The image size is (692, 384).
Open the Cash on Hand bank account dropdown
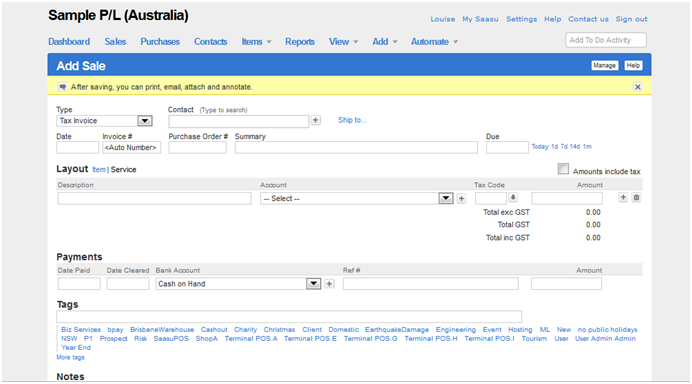(x=238, y=284)
